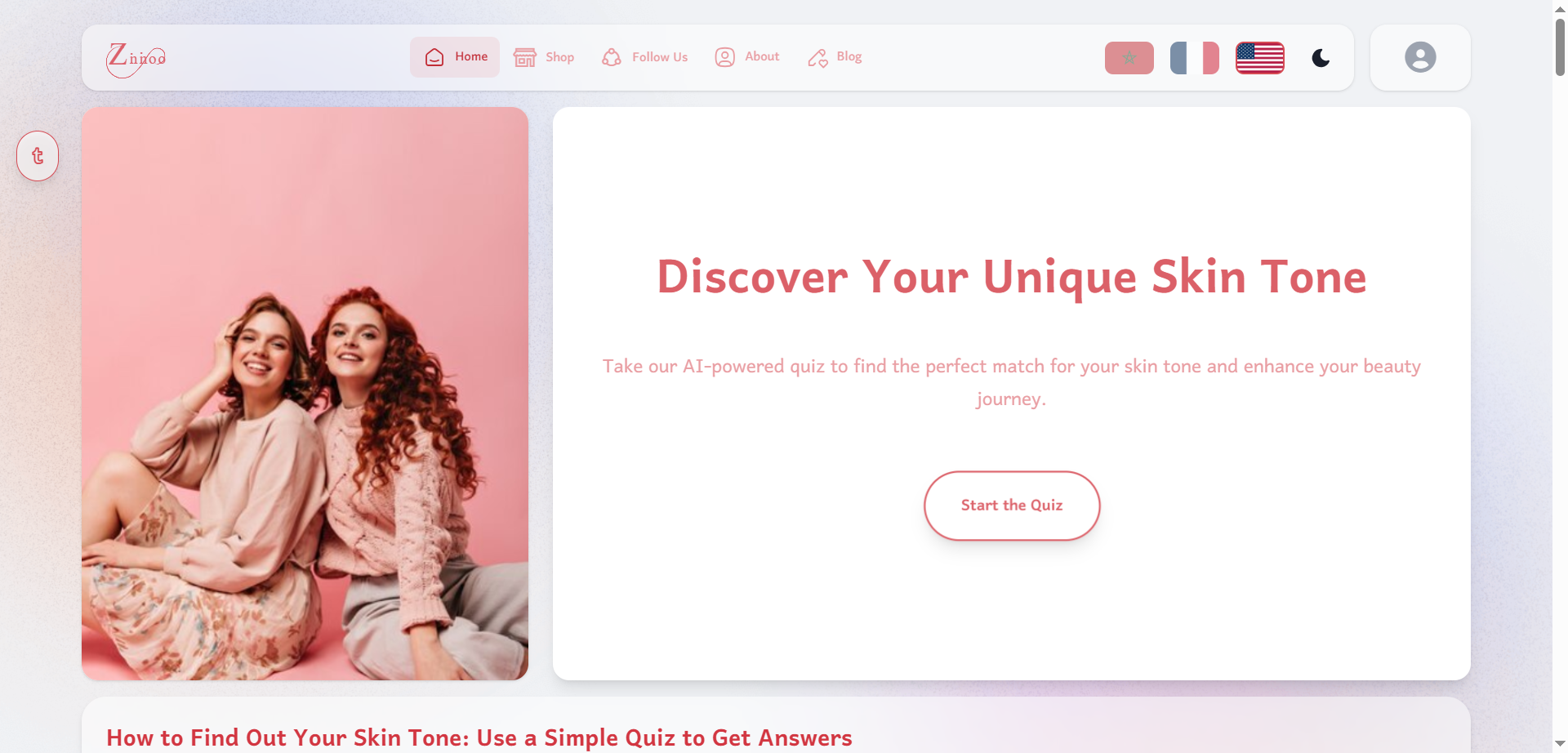Toggle dark mode with moon icon
This screenshot has height=753, width=1568.
coord(1321,58)
